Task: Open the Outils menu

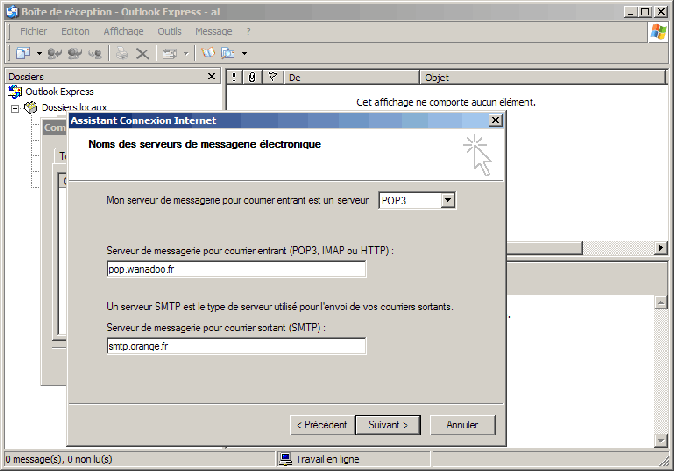Action: [169, 31]
